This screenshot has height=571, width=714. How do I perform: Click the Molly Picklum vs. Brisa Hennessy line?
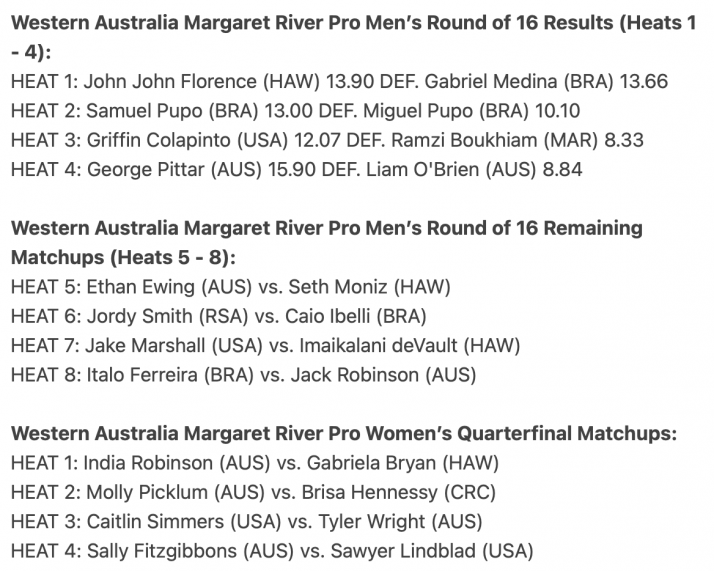(x=253, y=492)
